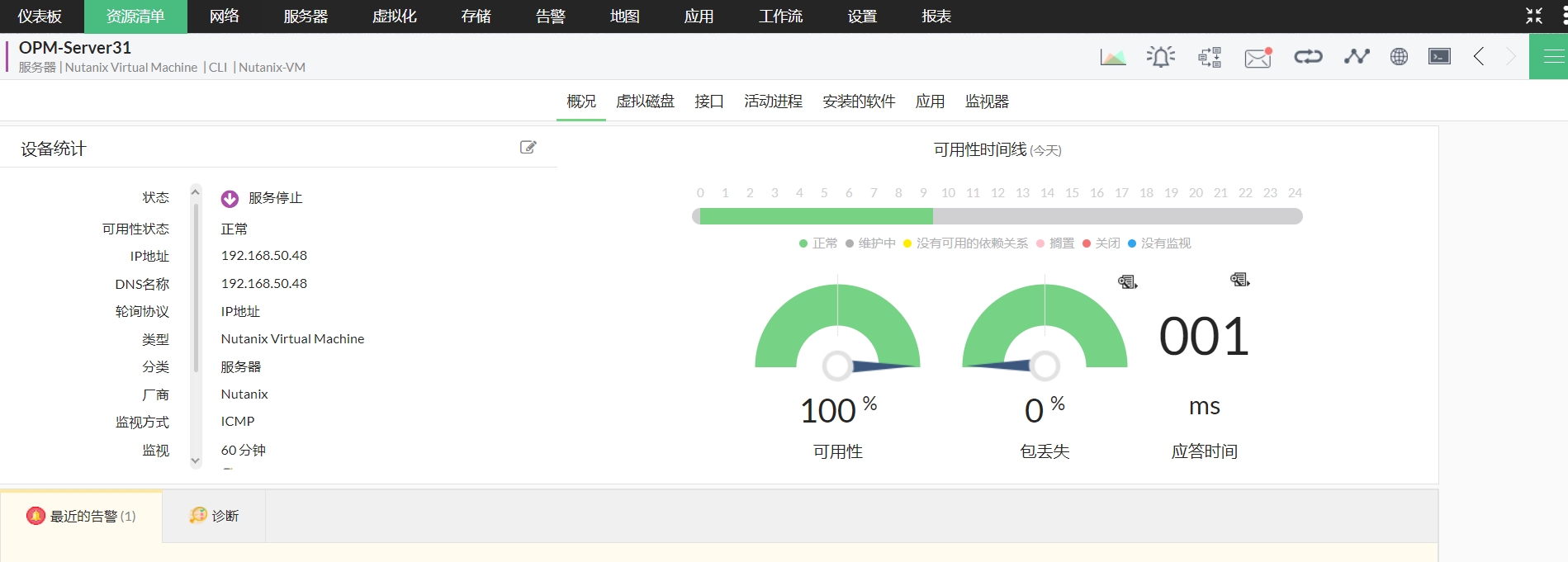
Task: Click the 搁置 legend entry
Action: pyautogui.click(x=1055, y=243)
